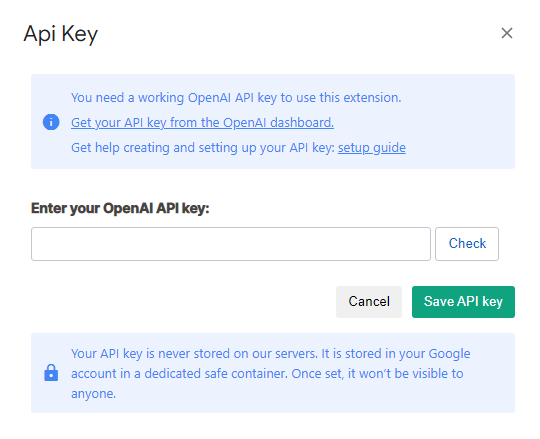The height and width of the screenshot is (439, 540).
Task: Click 'It is stored in your Google' text
Action: point(396,354)
